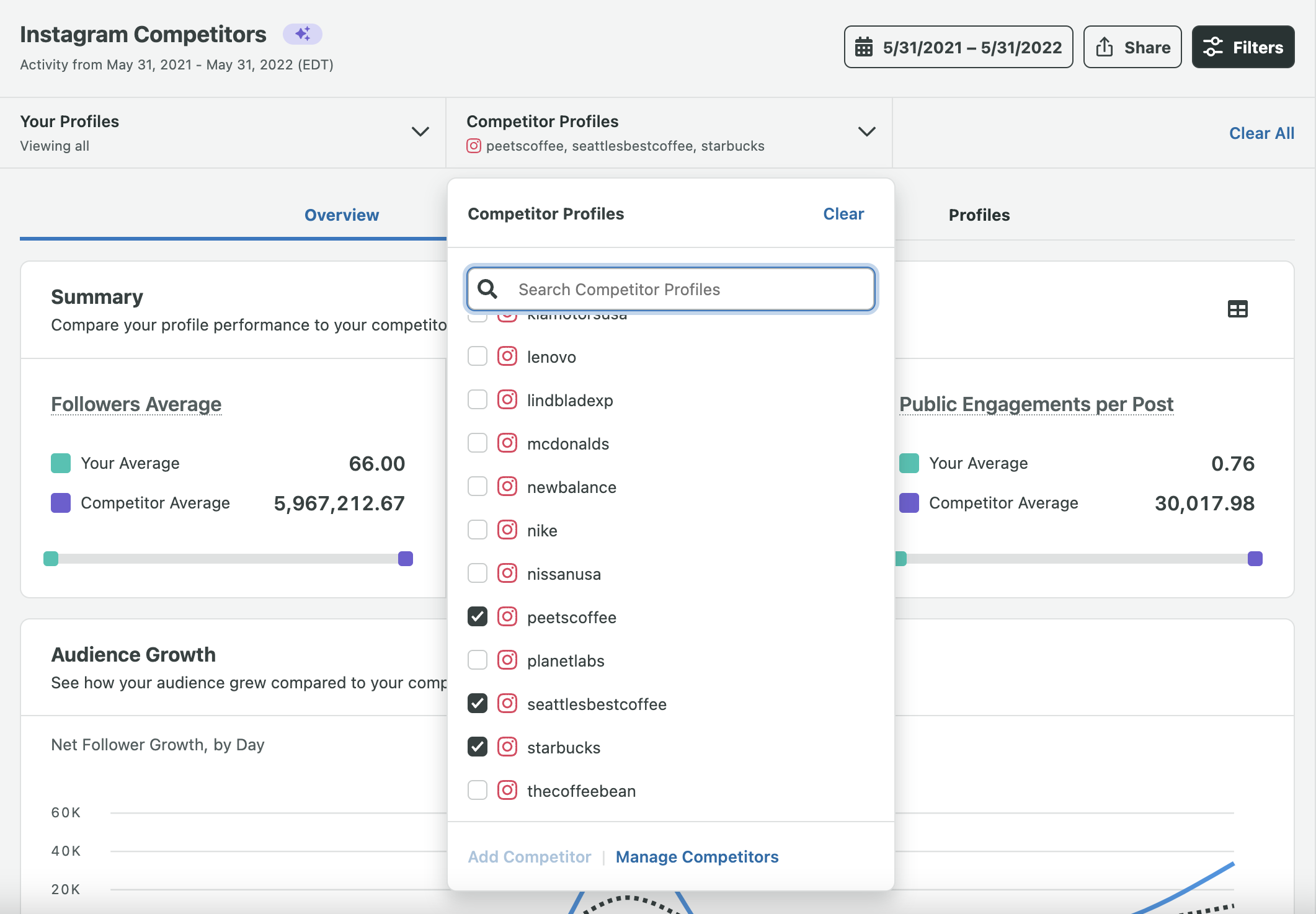Check the lenovo checkbox
Viewport: 1316px width, 914px height.
(x=478, y=357)
